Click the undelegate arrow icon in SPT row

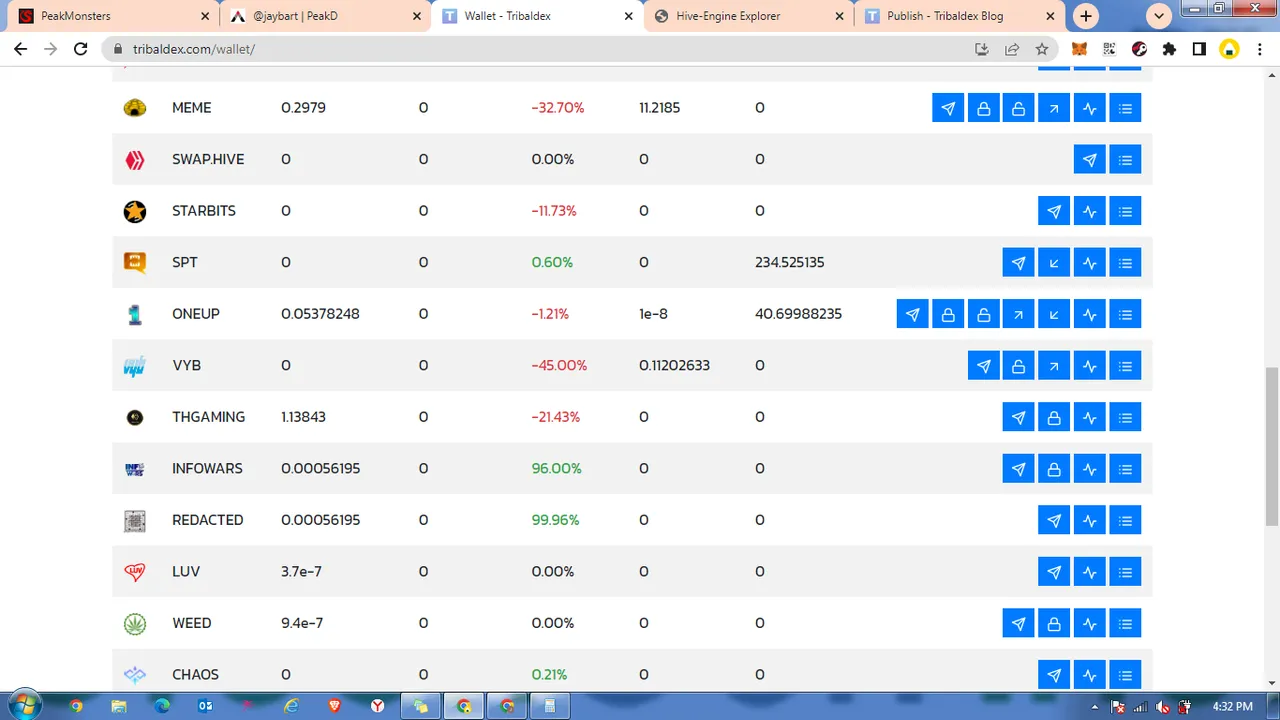coord(1054,263)
